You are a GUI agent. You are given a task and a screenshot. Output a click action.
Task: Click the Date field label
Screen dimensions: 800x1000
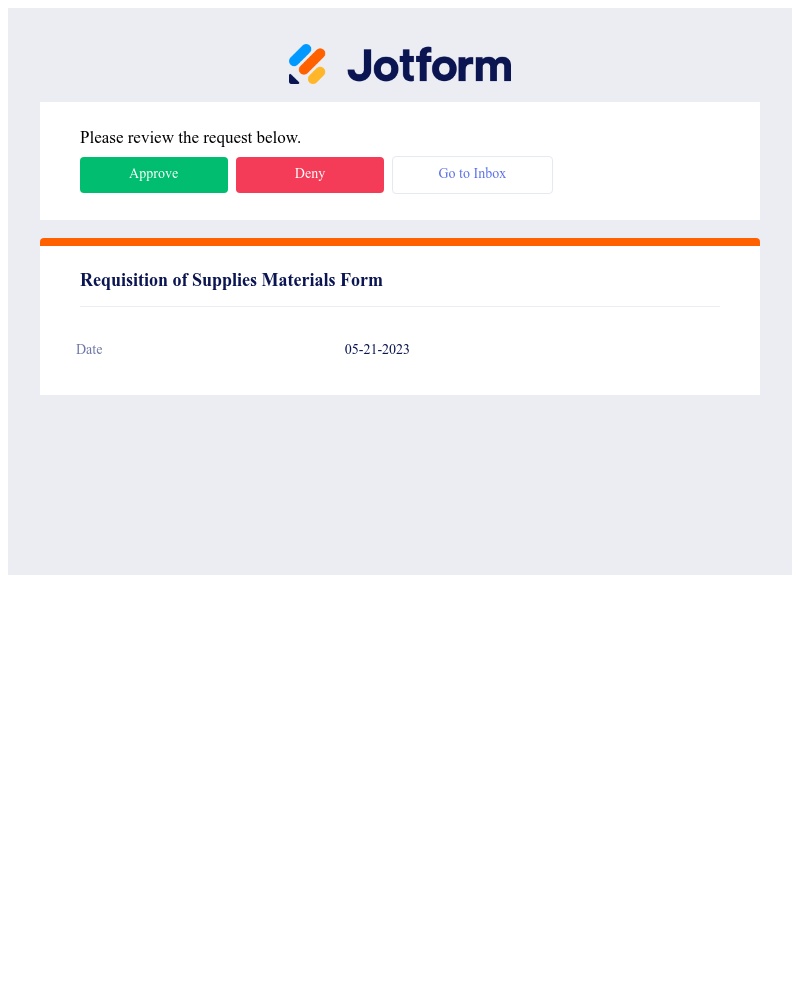point(89,349)
